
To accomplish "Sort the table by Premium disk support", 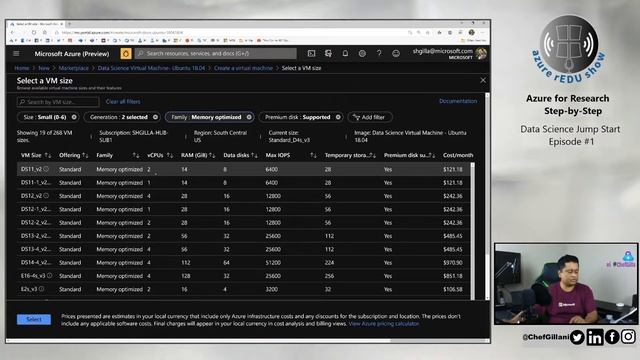I will click(409, 156).
